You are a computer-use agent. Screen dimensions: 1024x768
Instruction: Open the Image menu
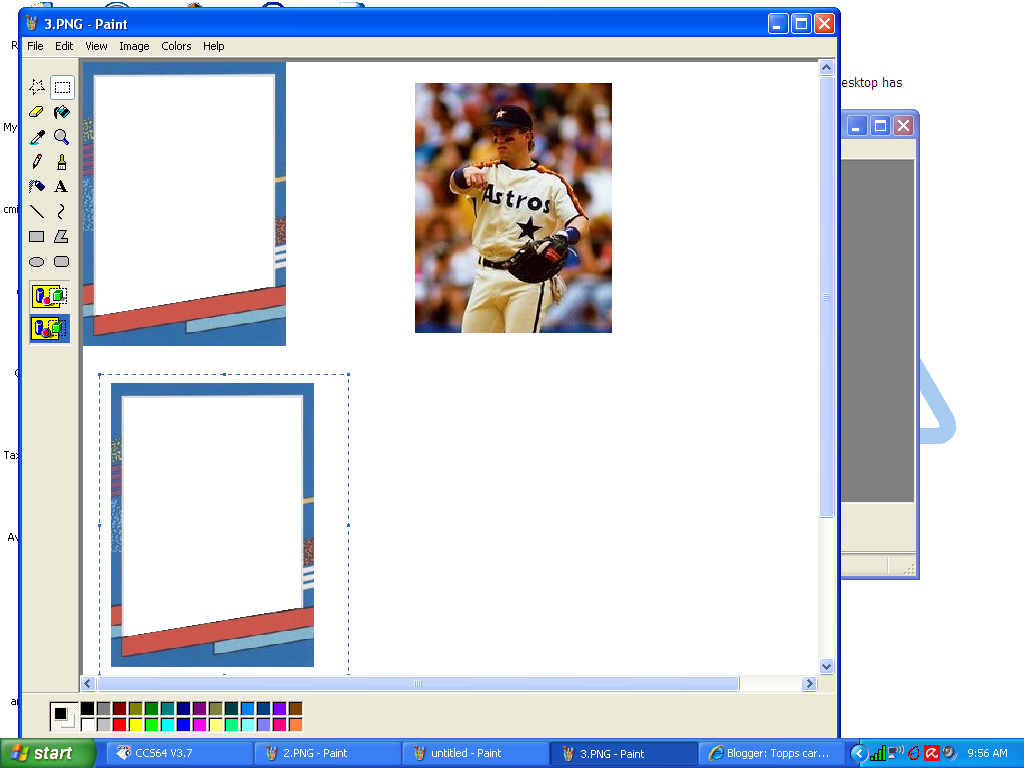pyautogui.click(x=134, y=46)
